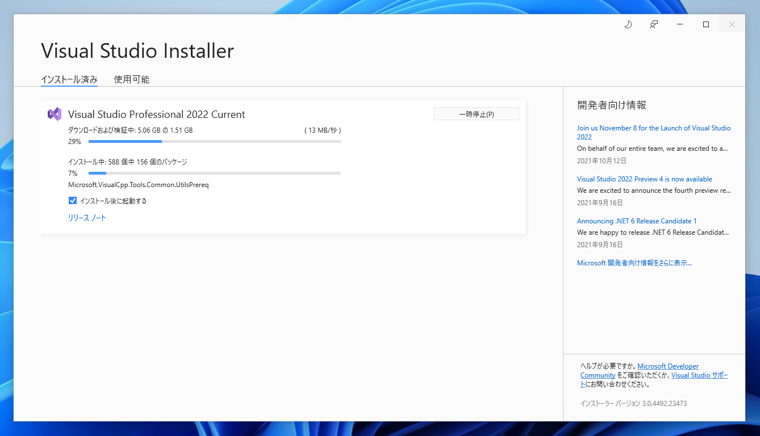The height and width of the screenshot is (436, 760).
Task: Click the download progress bar at 29%
Action: tap(214, 141)
